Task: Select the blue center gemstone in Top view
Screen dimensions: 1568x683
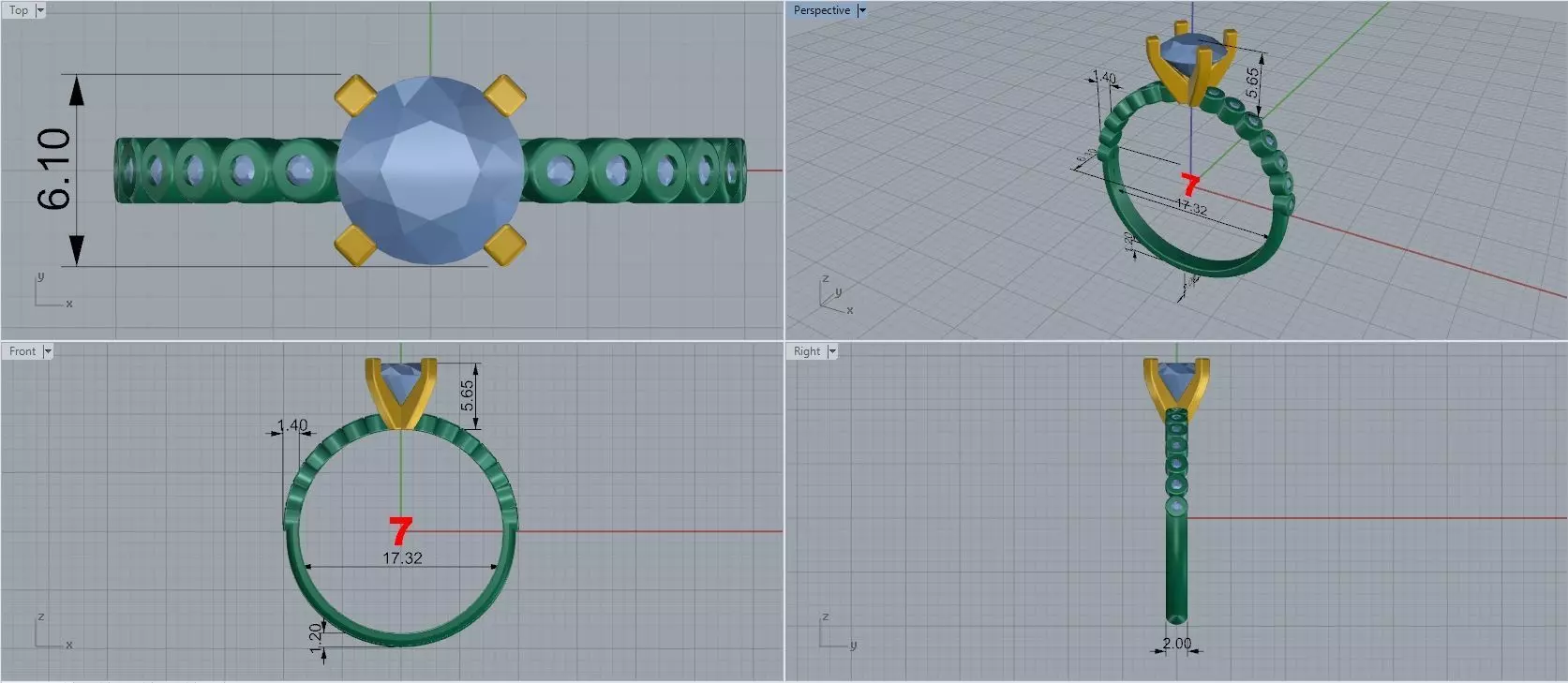Action: coord(429,170)
